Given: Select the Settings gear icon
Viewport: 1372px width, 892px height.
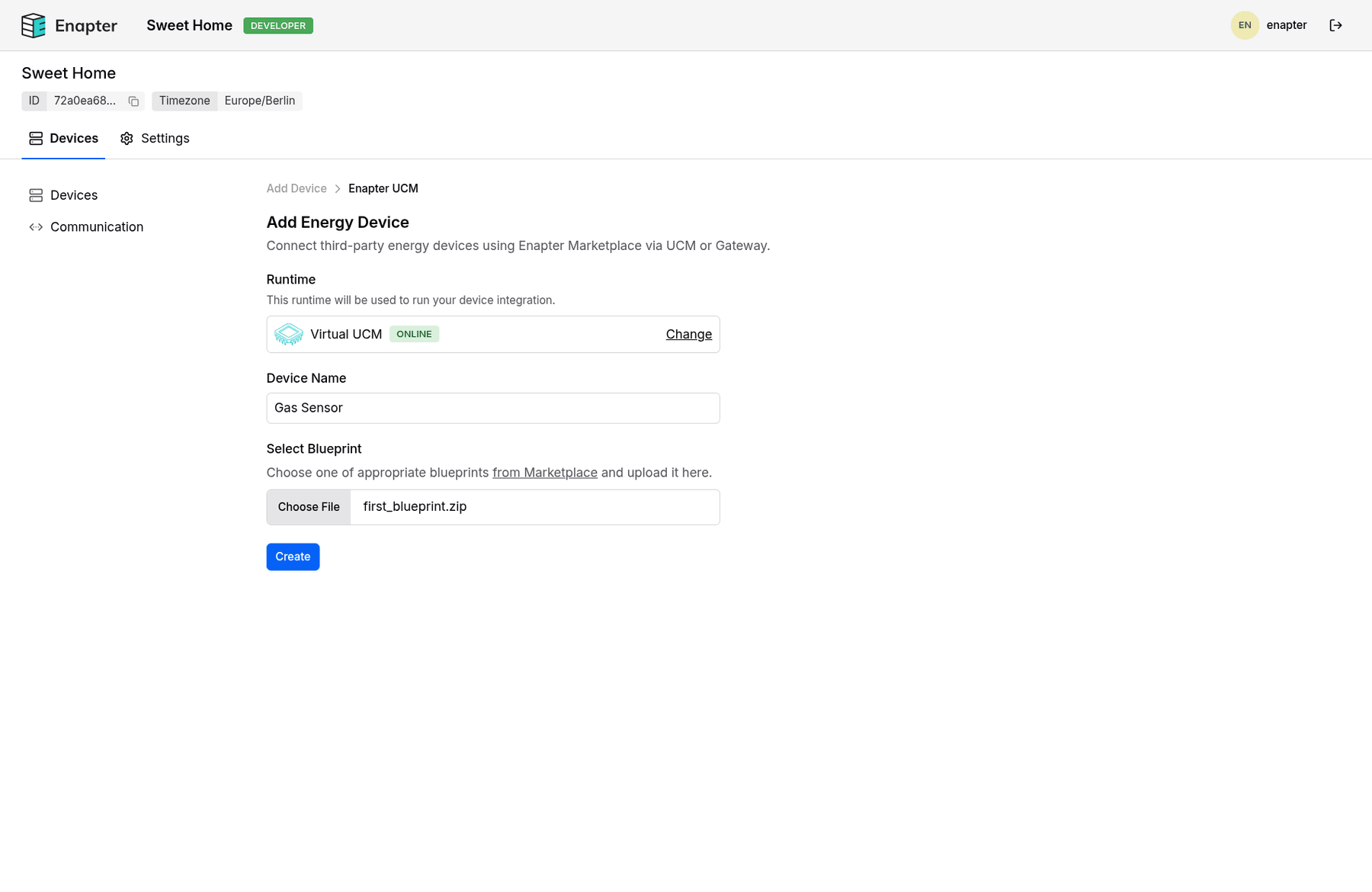Looking at the screenshot, I should [127, 138].
